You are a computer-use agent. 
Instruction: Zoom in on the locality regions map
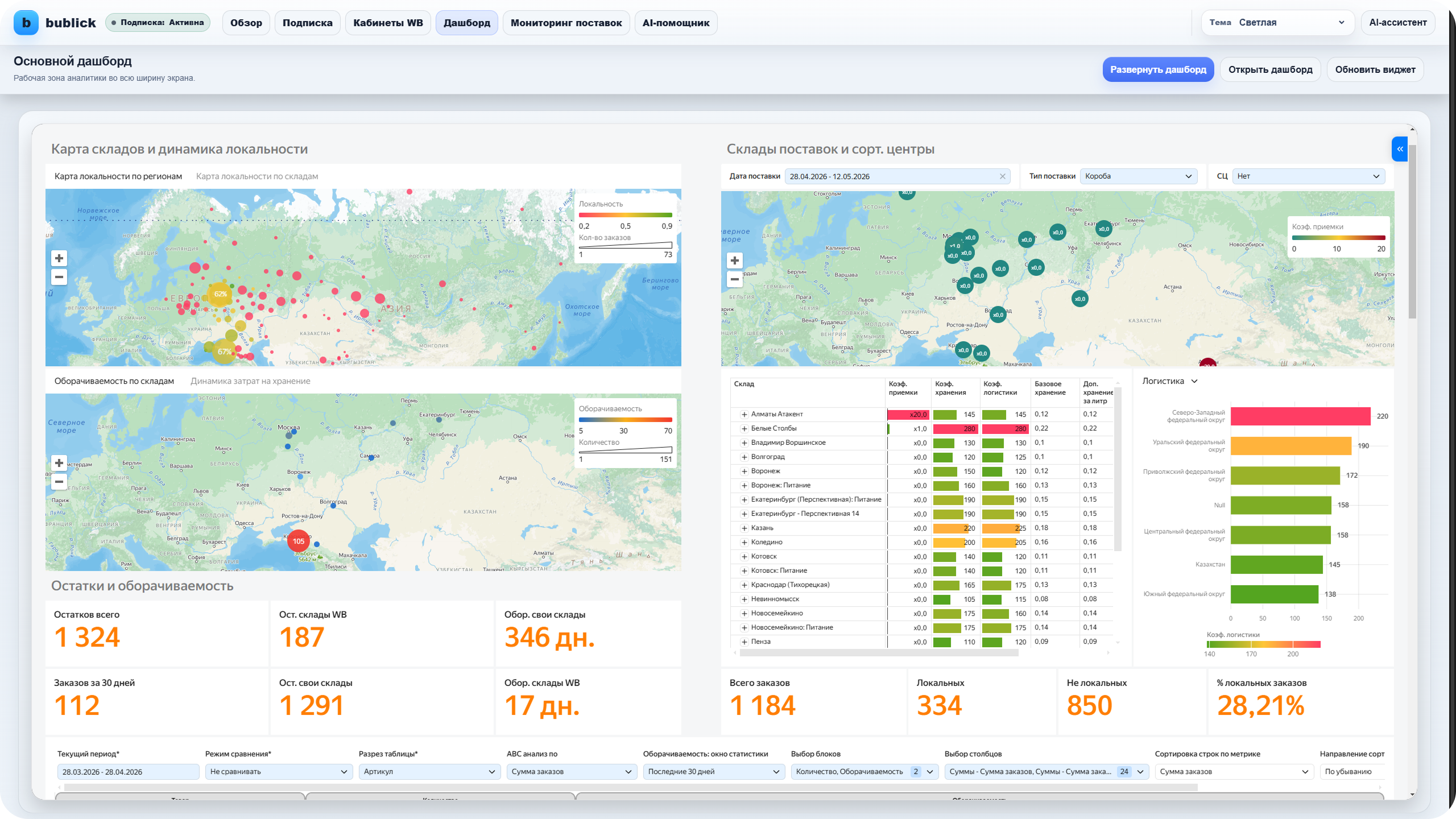click(x=59, y=258)
